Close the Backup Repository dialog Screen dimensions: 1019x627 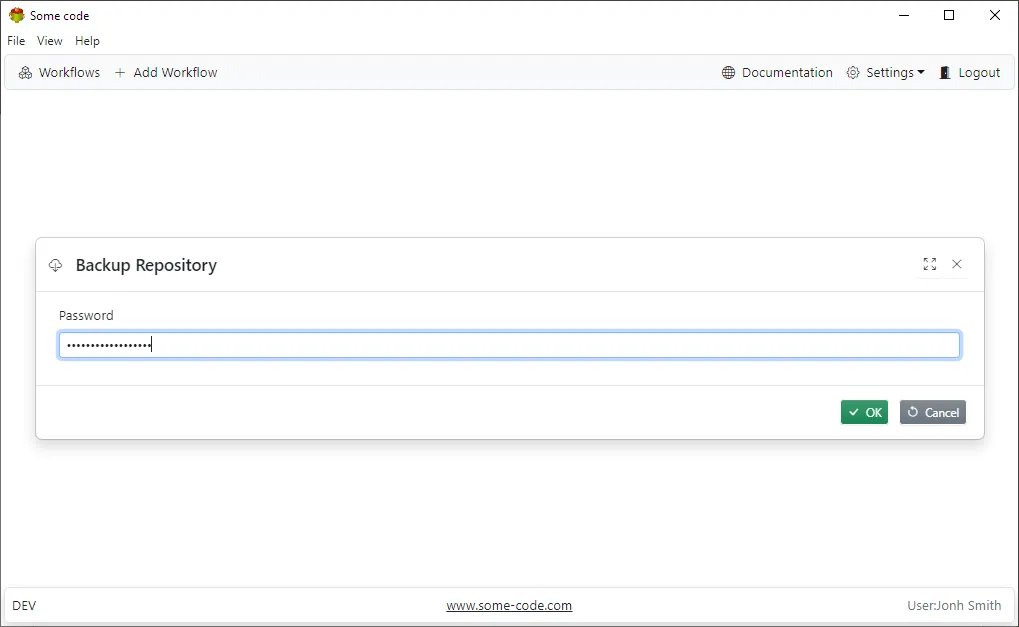[x=957, y=264]
